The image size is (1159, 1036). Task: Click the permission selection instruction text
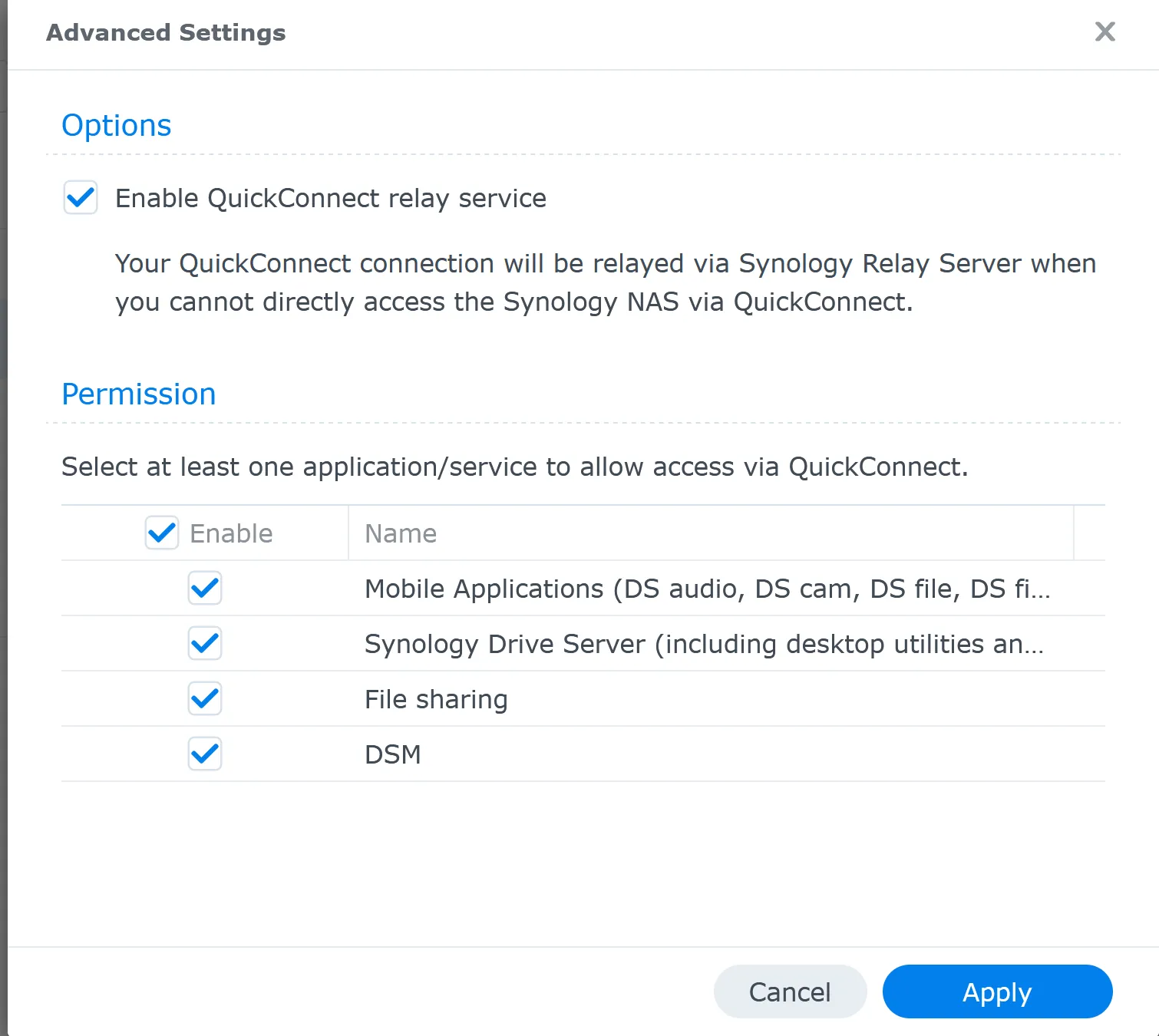pos(515,467)
